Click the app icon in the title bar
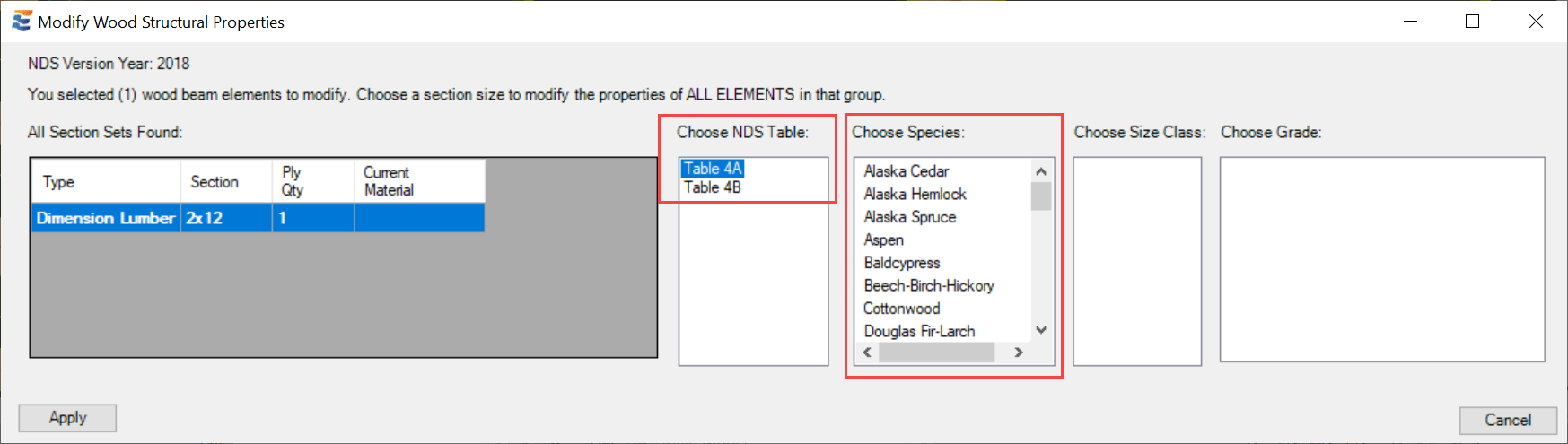The height and width of the screenshot is (444, 1568). [x=22, y=22]
